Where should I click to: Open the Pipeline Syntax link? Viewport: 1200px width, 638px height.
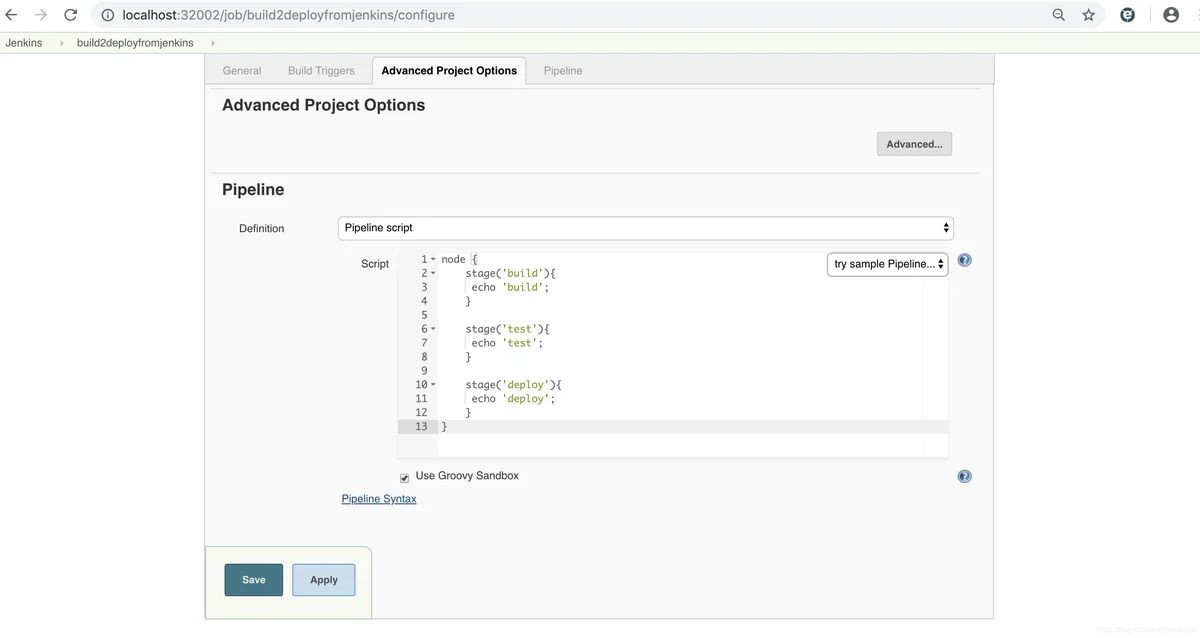(x=379, y=499)
